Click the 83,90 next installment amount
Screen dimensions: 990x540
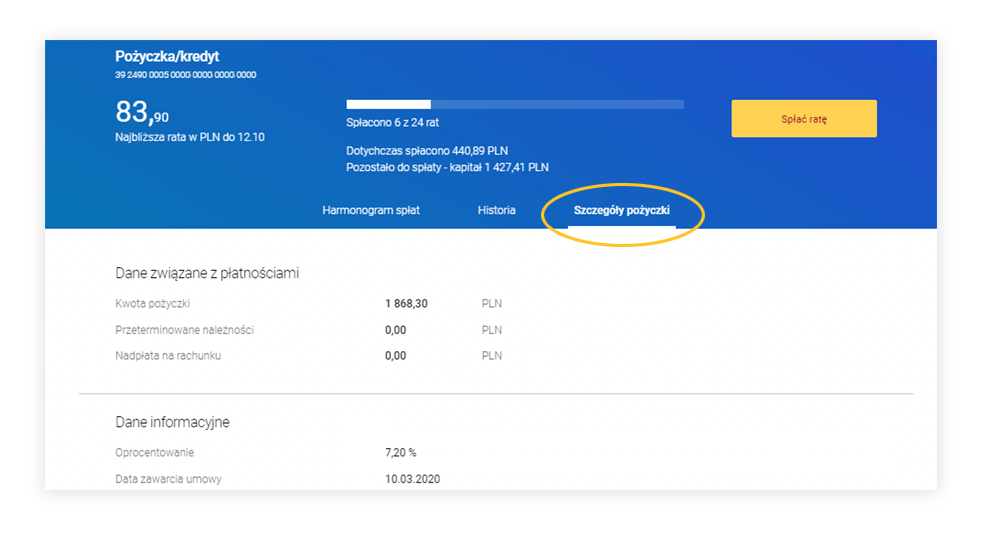coord(142,112)
